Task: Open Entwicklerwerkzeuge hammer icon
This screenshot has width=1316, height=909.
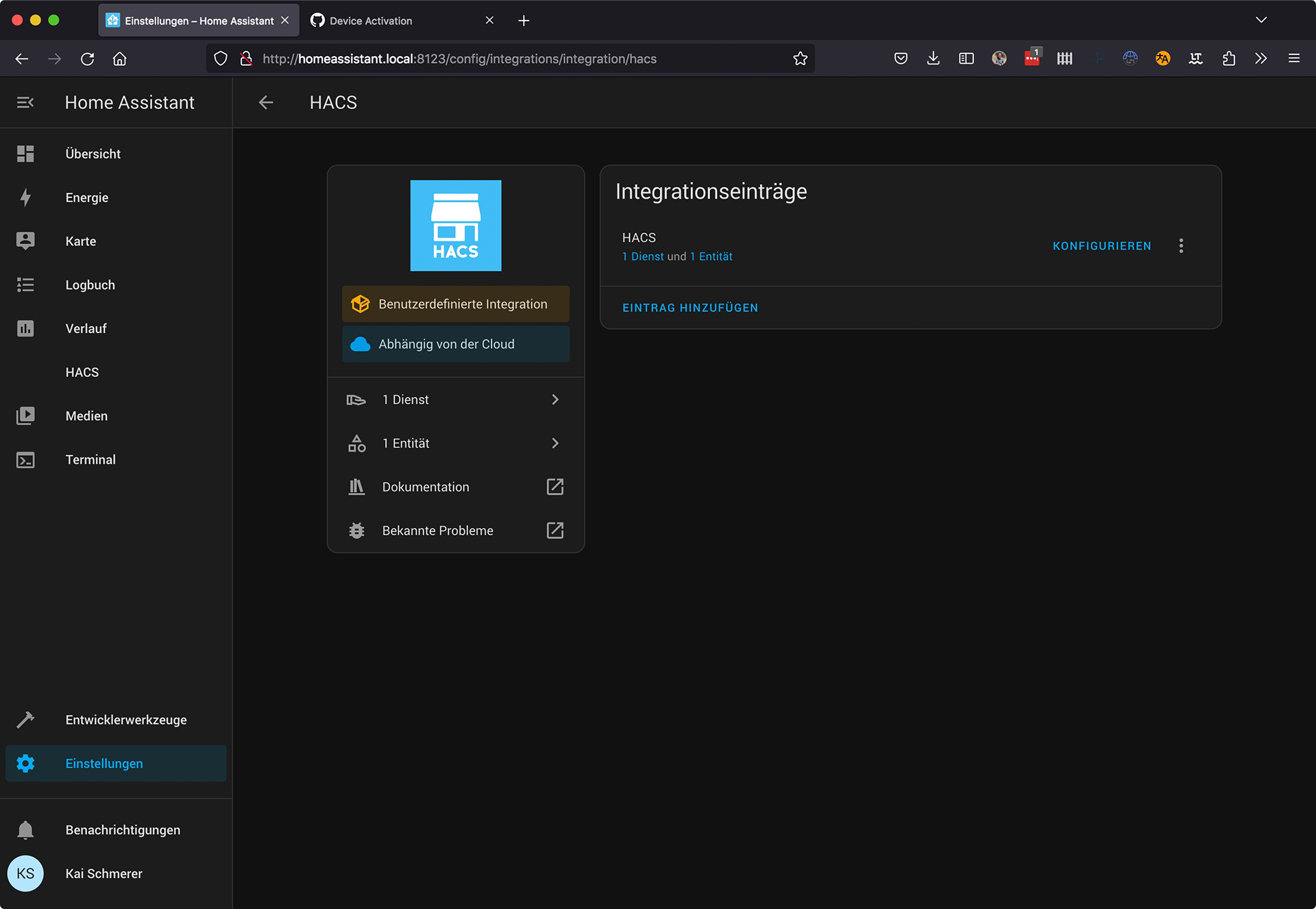Action: coord(25,720)
